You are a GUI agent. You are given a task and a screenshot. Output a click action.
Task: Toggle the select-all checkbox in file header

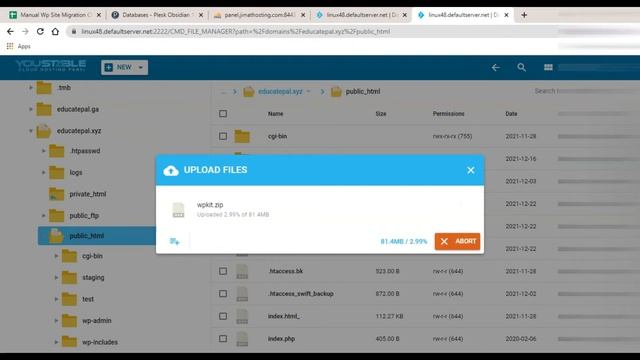(x=223, y=114)
